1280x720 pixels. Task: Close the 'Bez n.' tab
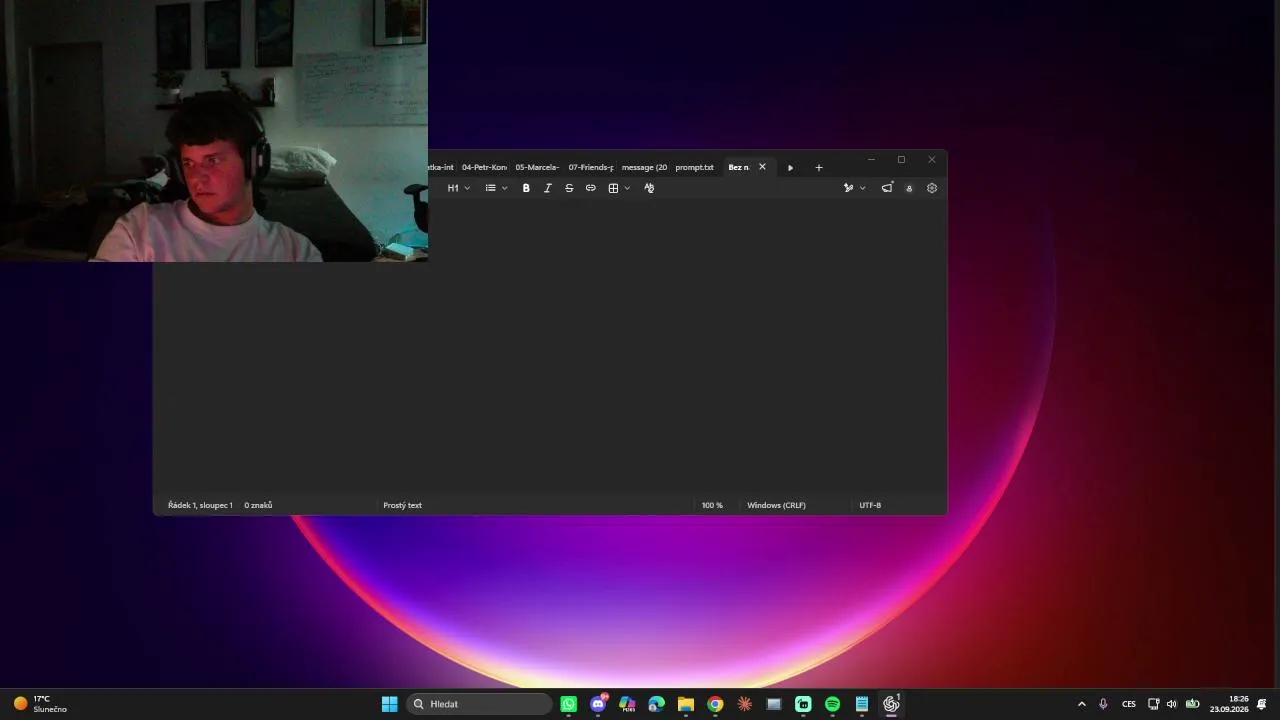pos(762,167)
